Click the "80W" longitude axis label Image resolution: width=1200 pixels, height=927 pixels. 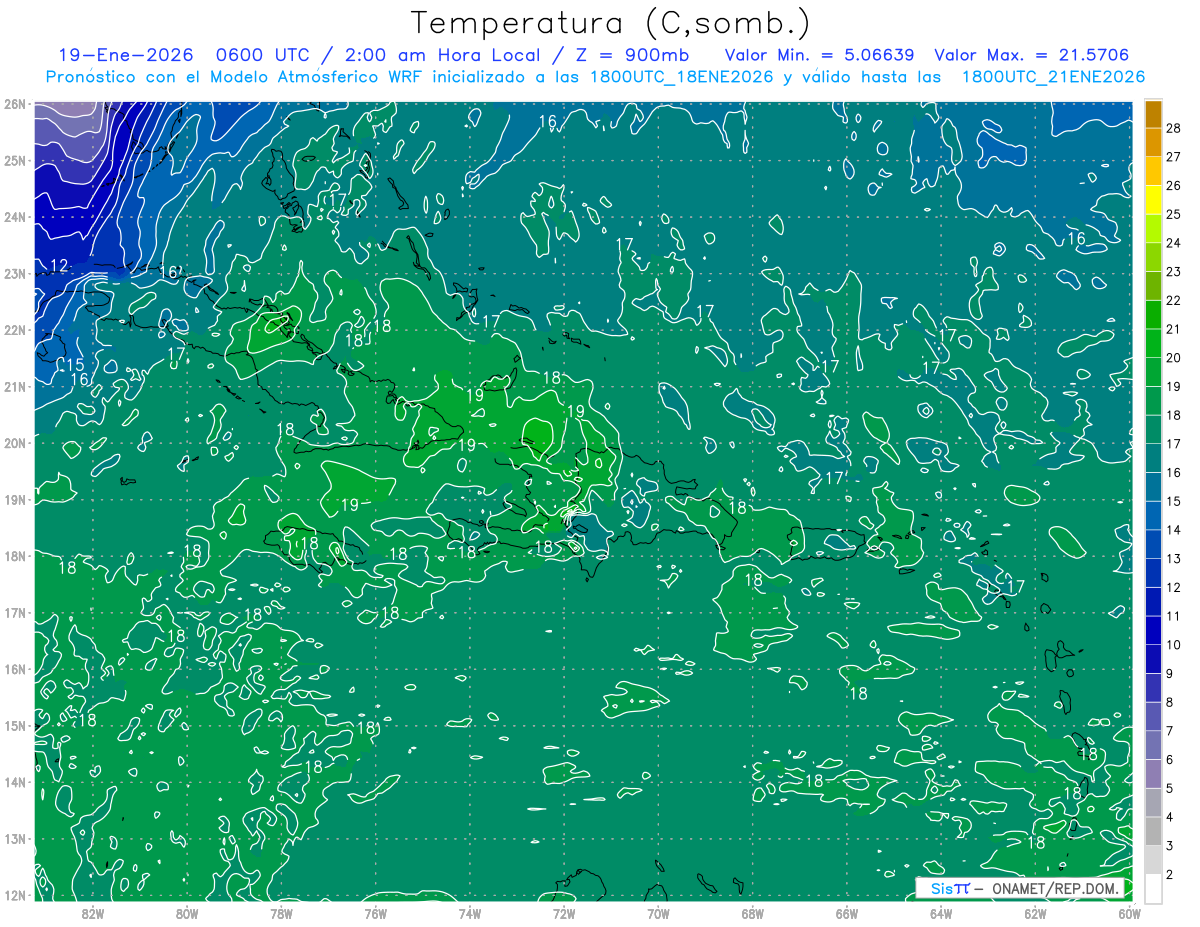tap(187, 913)
